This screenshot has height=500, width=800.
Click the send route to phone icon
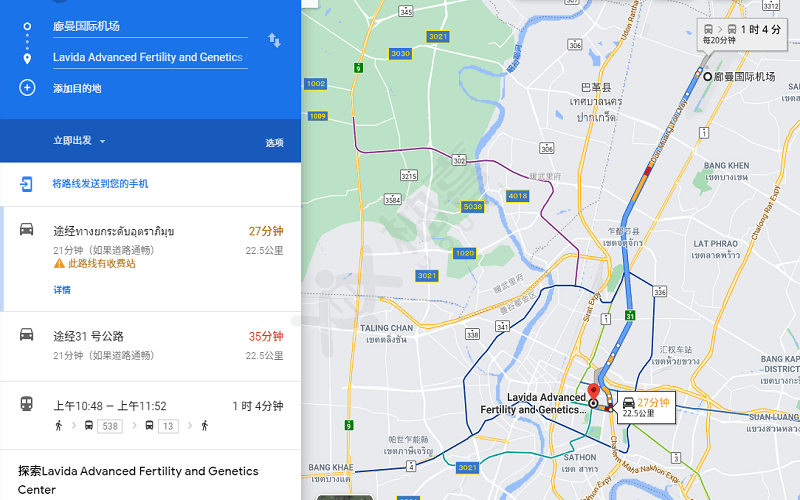pos(27,184)
